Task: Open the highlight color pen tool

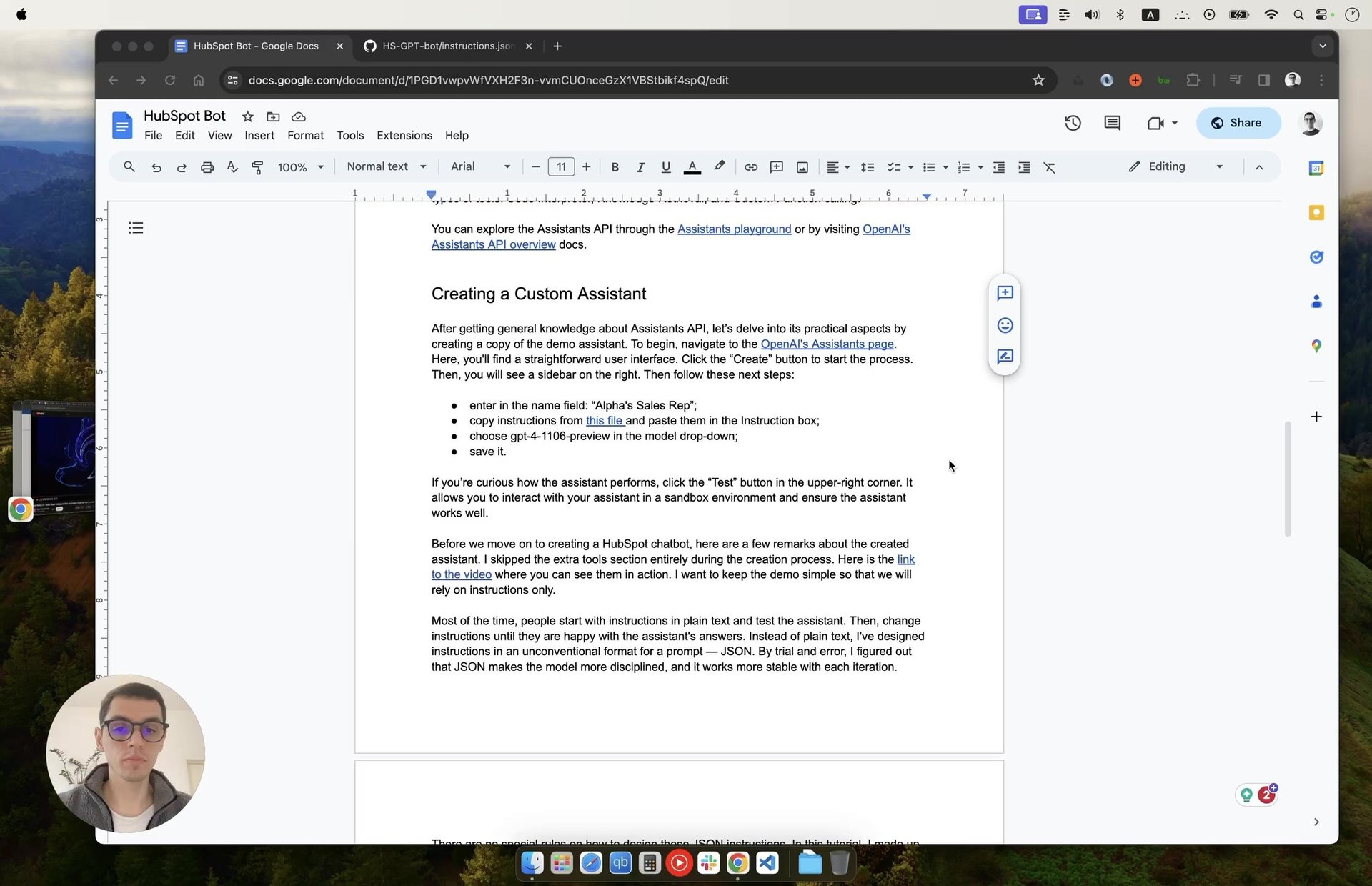Action: pyautogui.click(x=720, y=166)
